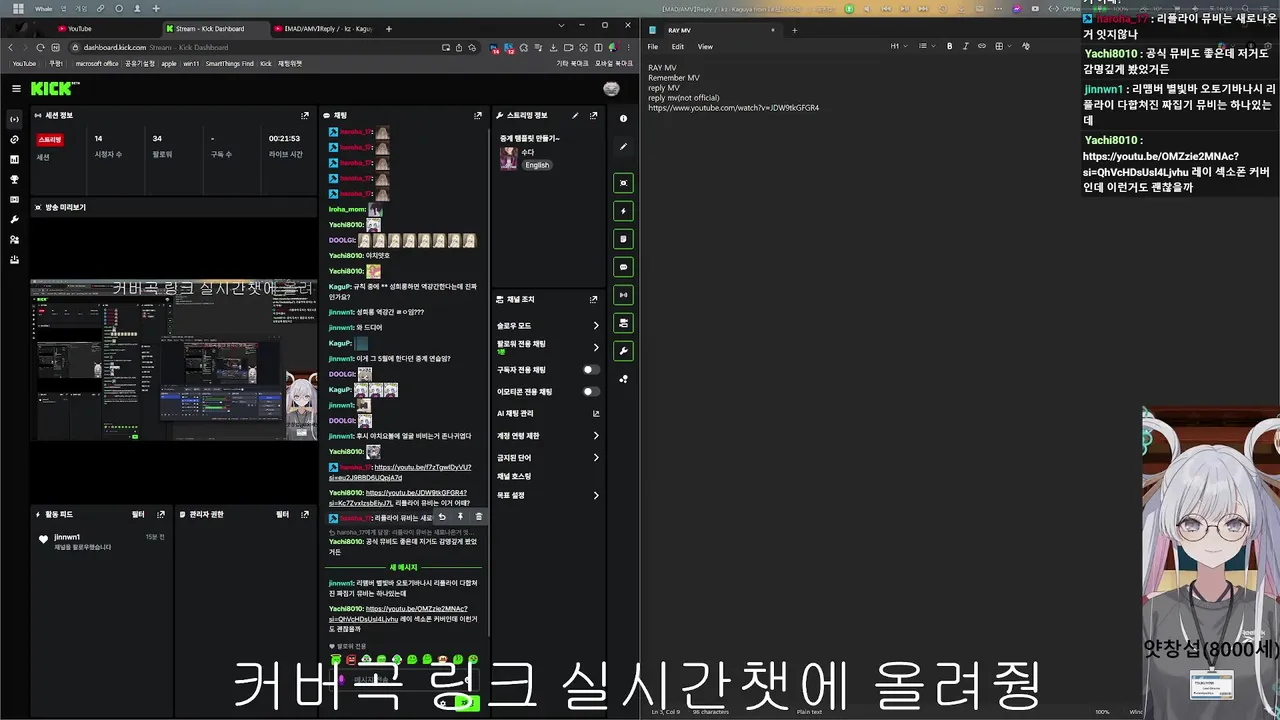Pop out the activity feed panel

click(161, 514)
